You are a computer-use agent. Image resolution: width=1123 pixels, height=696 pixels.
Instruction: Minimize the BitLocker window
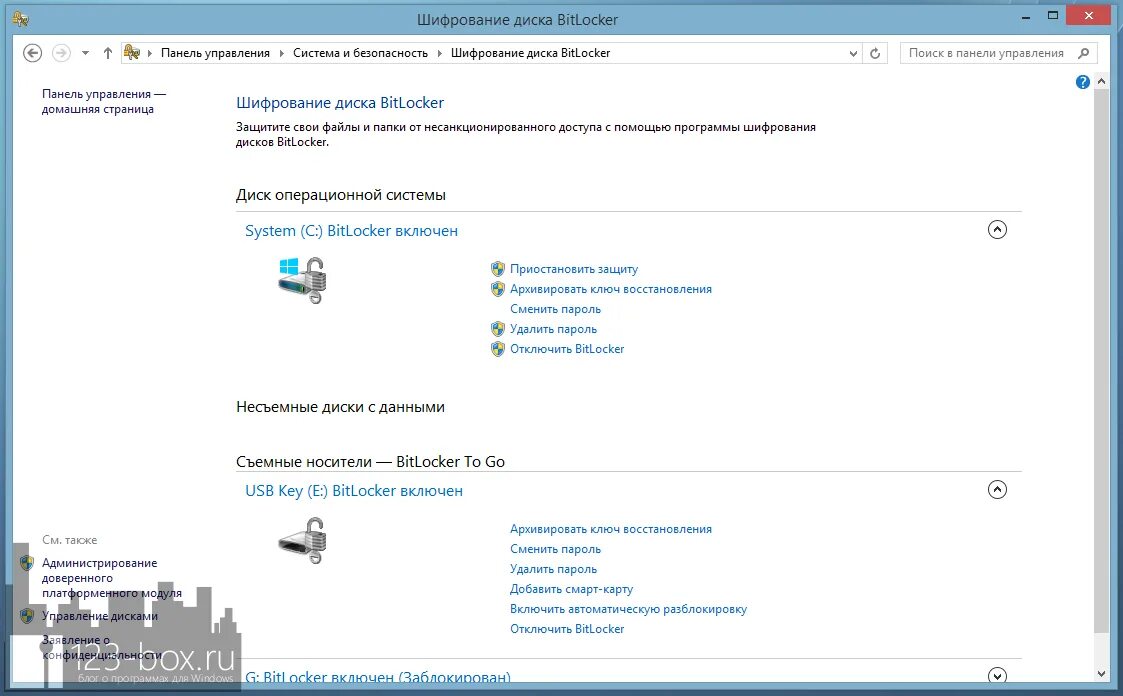(x=1026, y=17)
